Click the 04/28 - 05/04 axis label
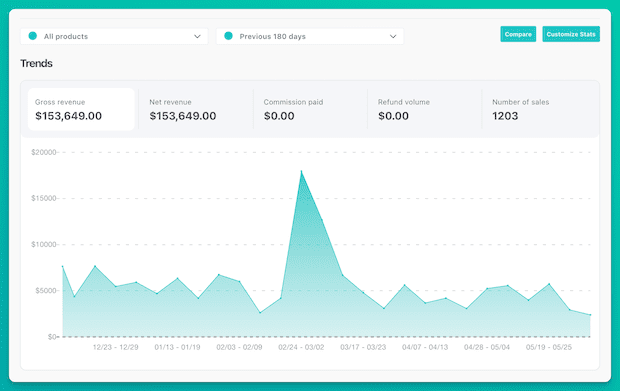The width and height of the screenshot is (620, 391). pos(487,347)
